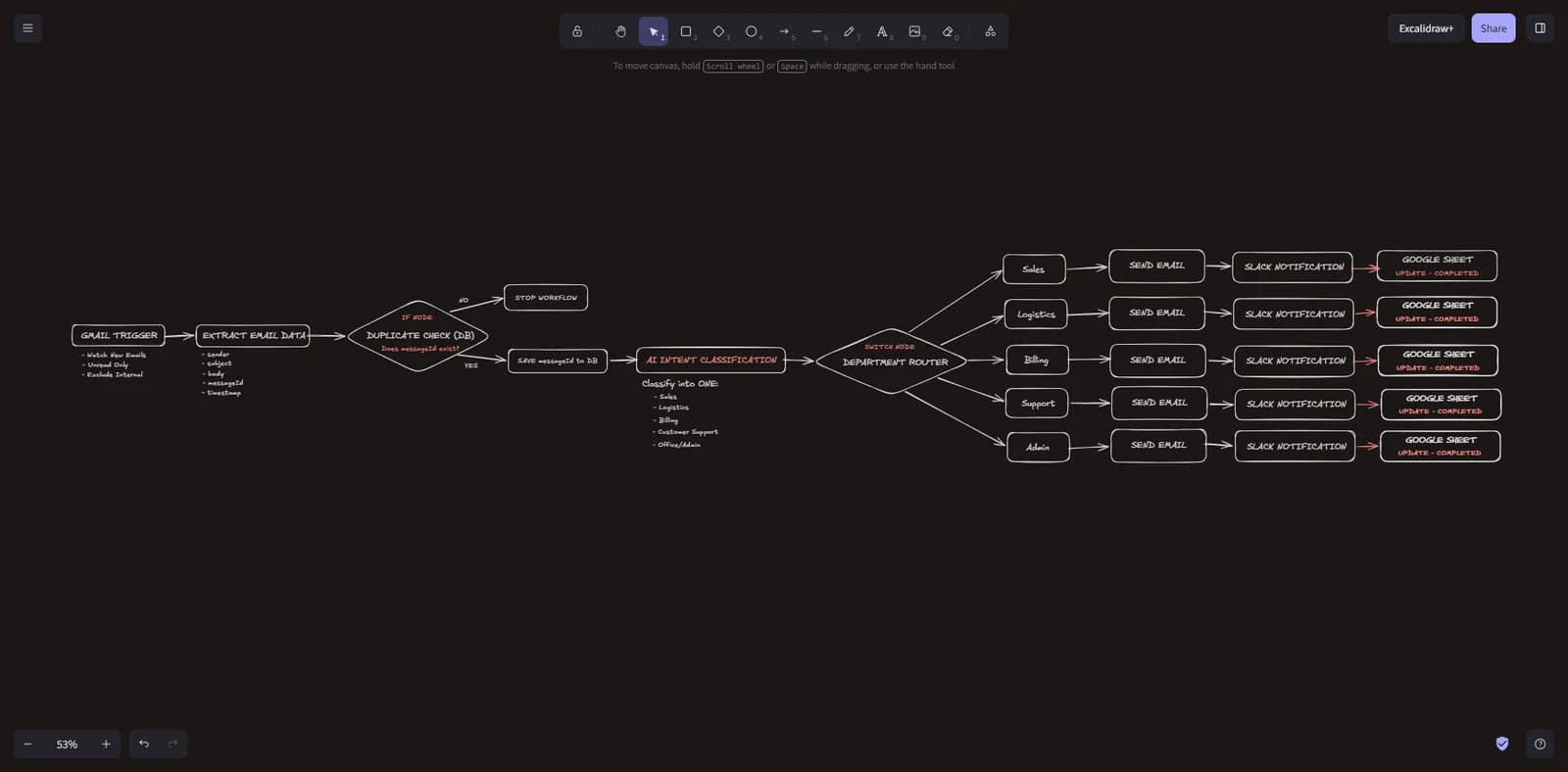Select the Logistics department box
The height and width of the screenshot is (772, 1568).
[1036, 314]
